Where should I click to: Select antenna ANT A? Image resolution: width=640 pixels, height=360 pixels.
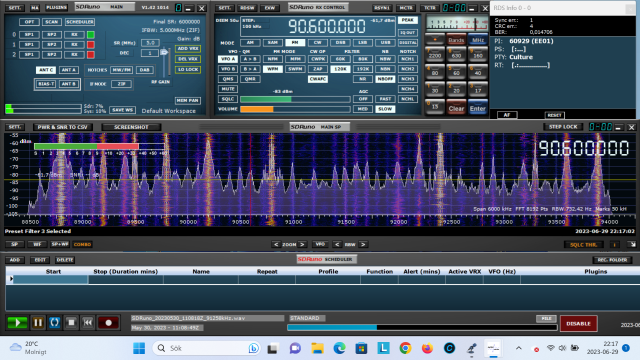(68, 70)
